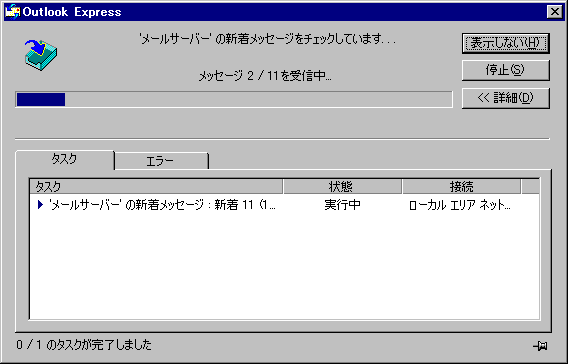Close the Outlook Express progress dialog
The width and height of the screenshot is (568, 364).
(x=555, y=12)
